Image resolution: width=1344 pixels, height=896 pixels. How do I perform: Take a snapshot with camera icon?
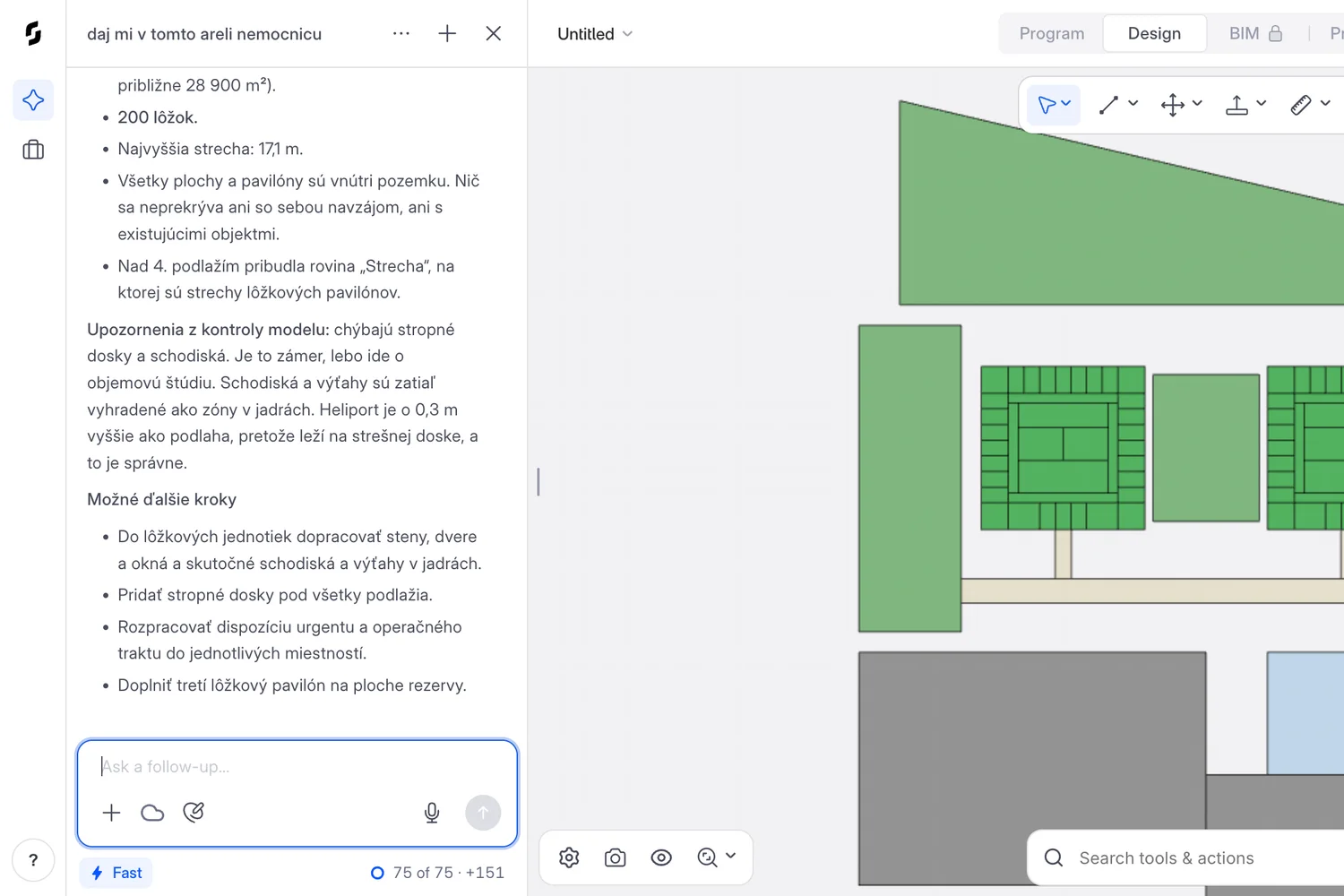pyautogui.click(x=616, y=857)
